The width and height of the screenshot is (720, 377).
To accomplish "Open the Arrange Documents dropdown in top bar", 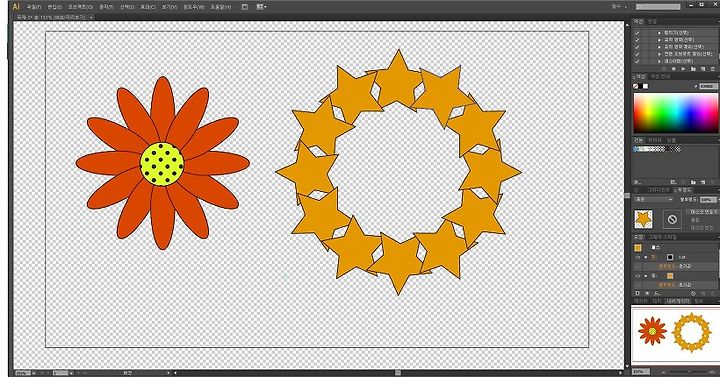I will (261, 7).
